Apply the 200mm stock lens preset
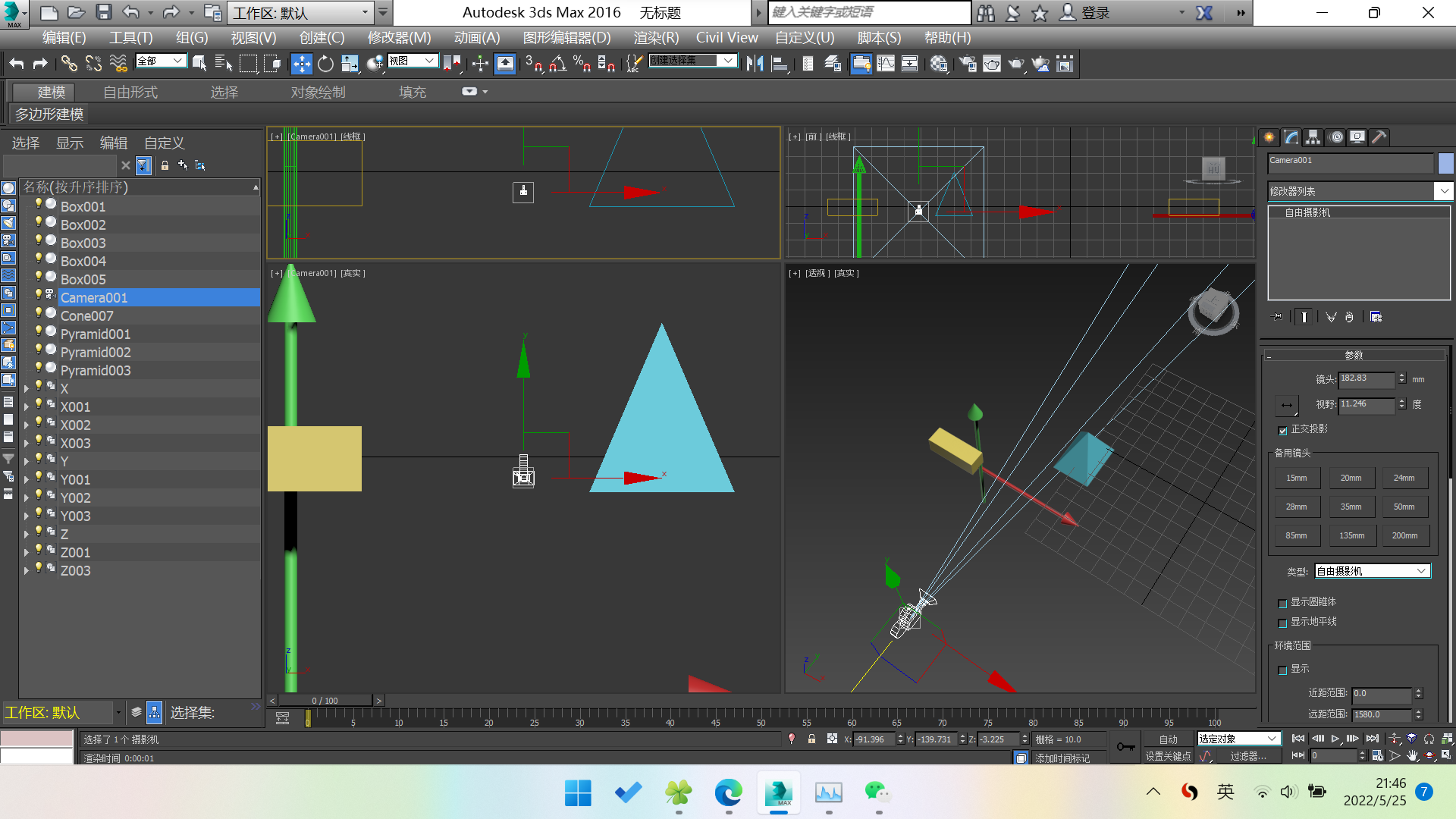The height and width of the screenshot is (819, 1456). coord(1405,535)
